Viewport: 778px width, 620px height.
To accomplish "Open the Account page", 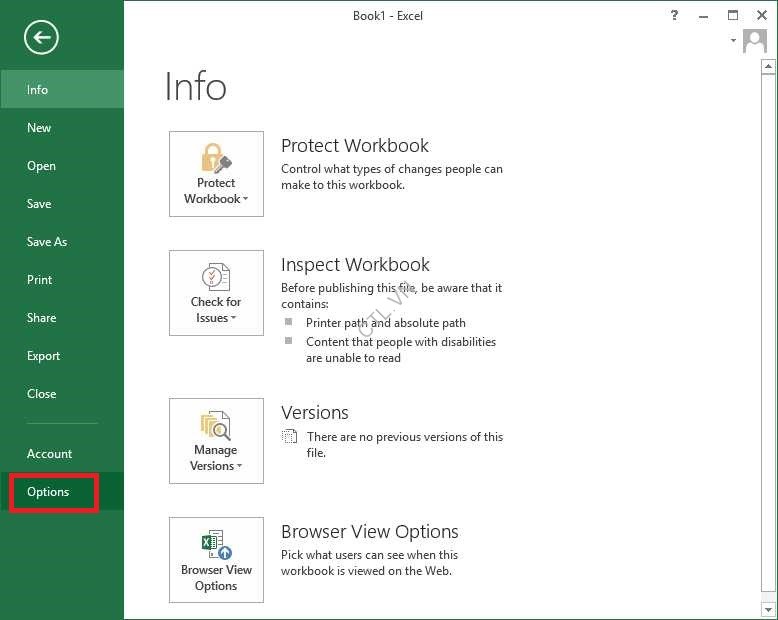I will 62,453.
